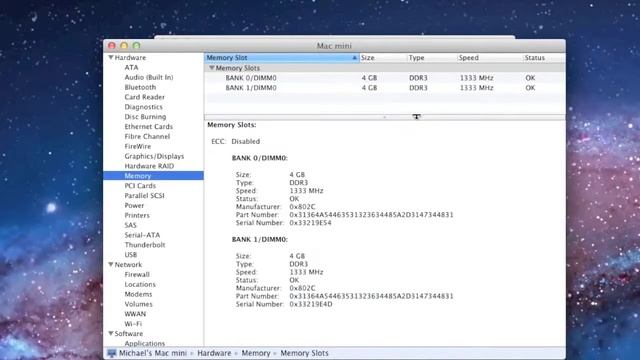The height and width of the screenshot is (360, 640).
Task: Minimize window with yellow button
Action: click(124, 46)
